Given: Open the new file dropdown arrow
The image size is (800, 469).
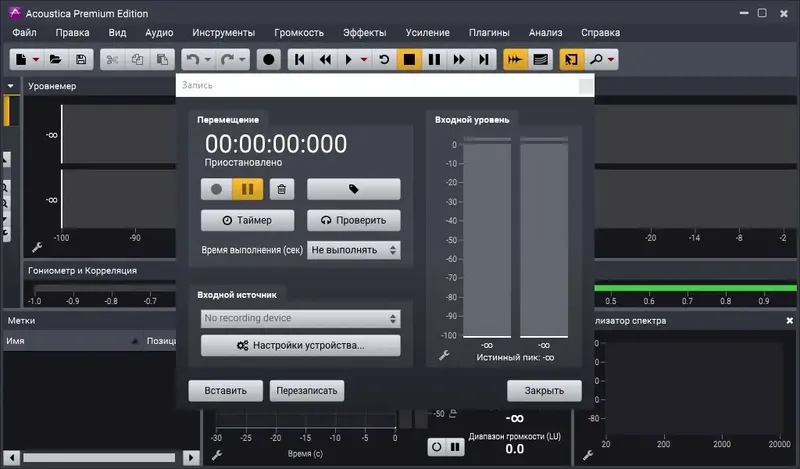Looking at the screenshot, I should pyautogui.click(x=36, y=60).
